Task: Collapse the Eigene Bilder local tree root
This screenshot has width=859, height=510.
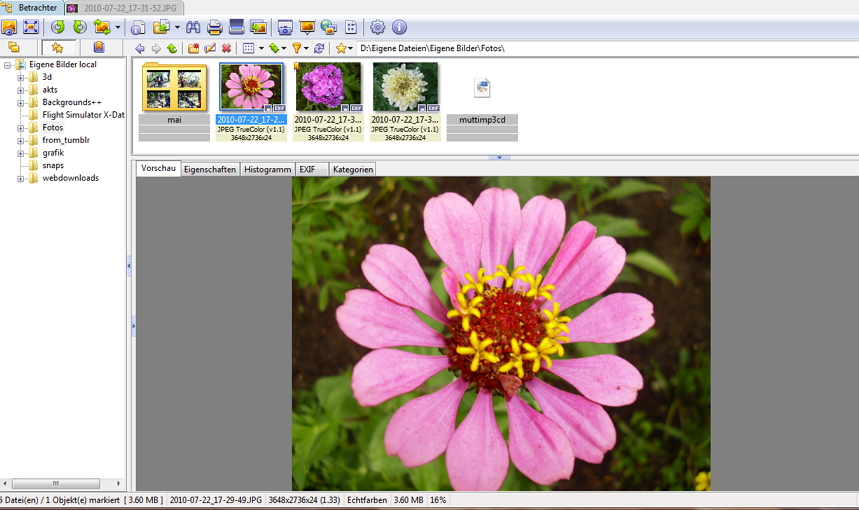Action: point(8,65)
